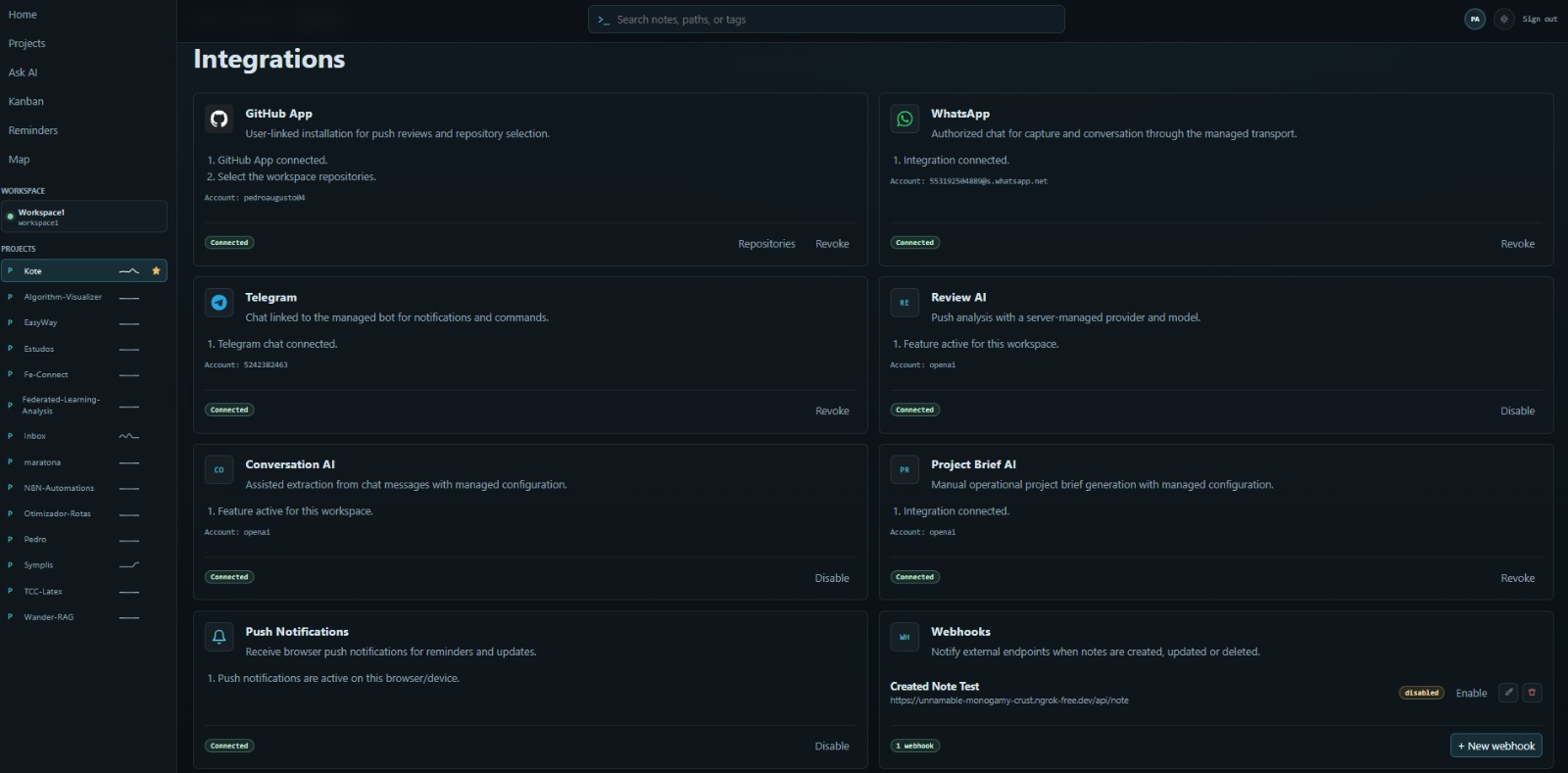
Task: Click the Integrations page heading
Action: pyautogui.click(x=269, y=59)
